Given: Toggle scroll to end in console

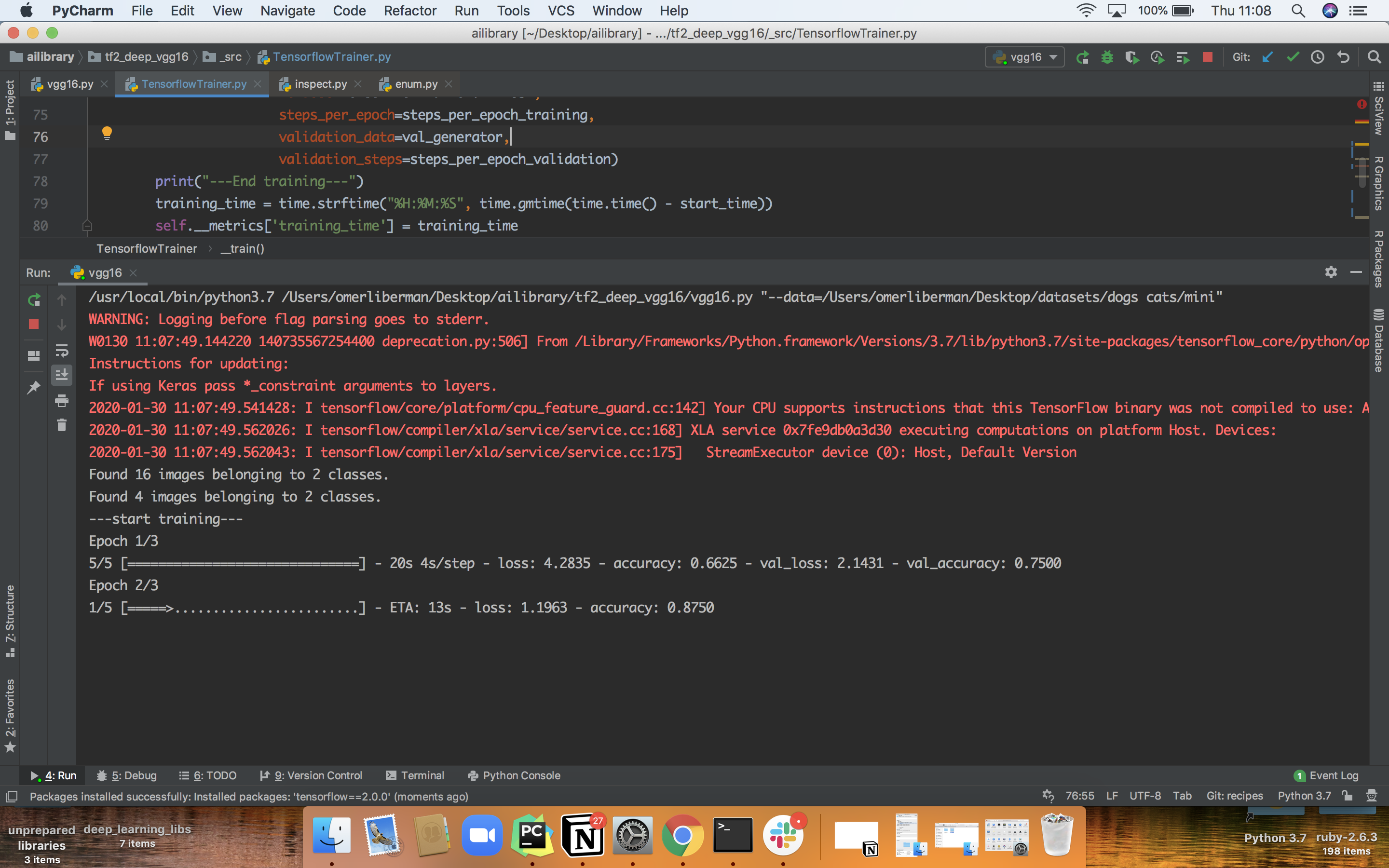Looking at the screenshot, I should click(62, 375).
